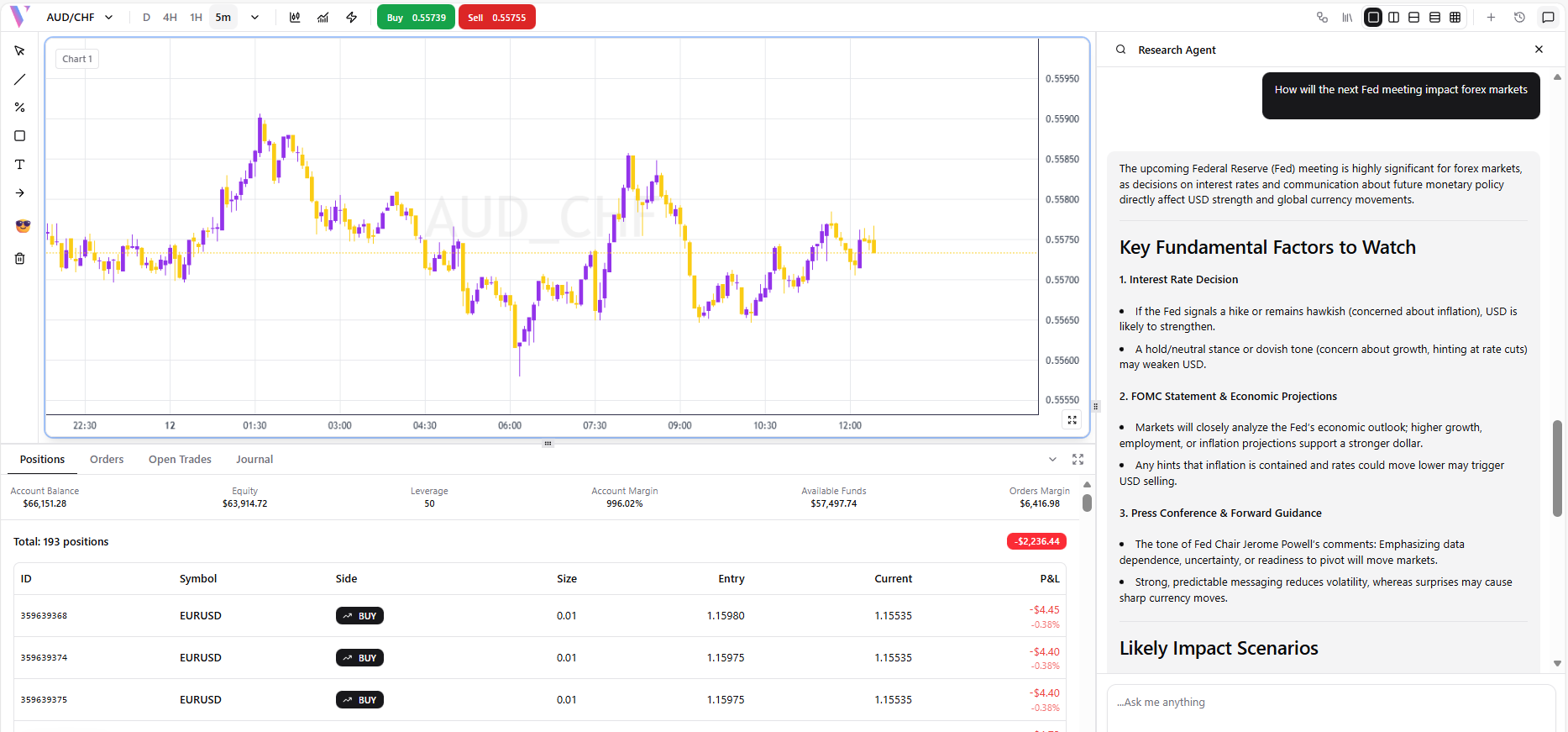Open the candlestick chart type icon
Viewport: 1568px width, 732px height.
tap(295, 18)
